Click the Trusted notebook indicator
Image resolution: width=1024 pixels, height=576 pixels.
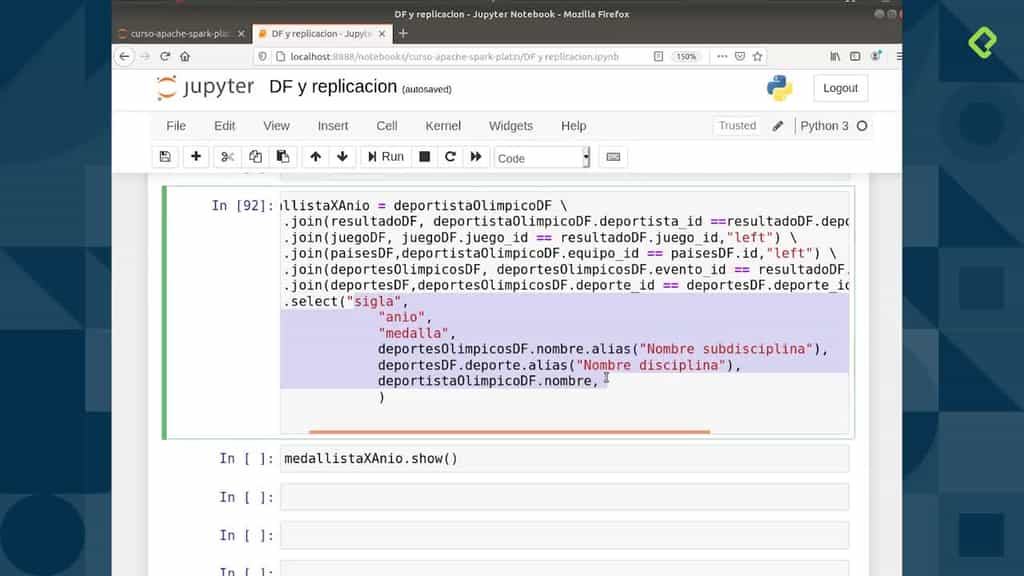point(737,125)
